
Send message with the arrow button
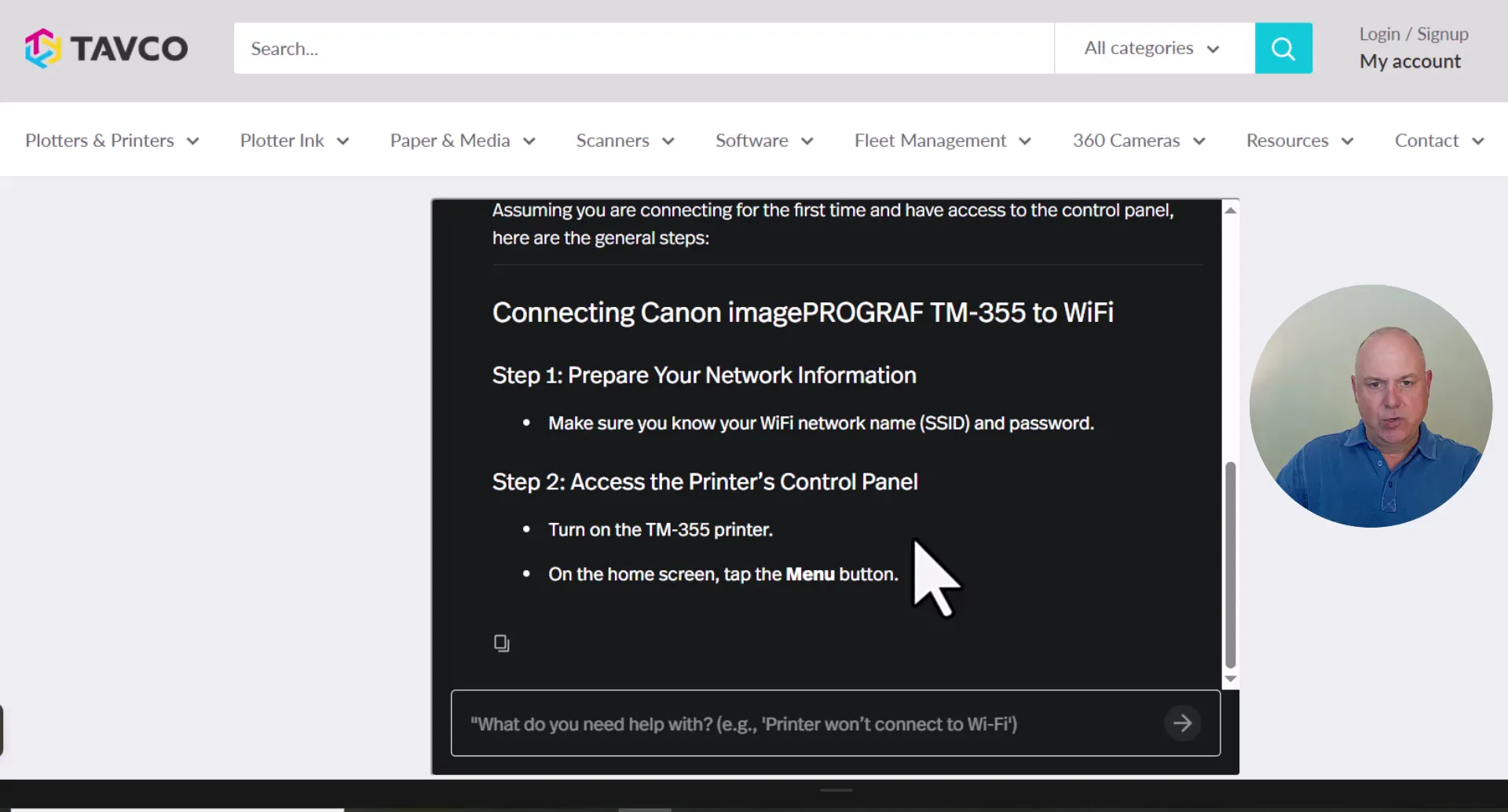click(1182, 723)
